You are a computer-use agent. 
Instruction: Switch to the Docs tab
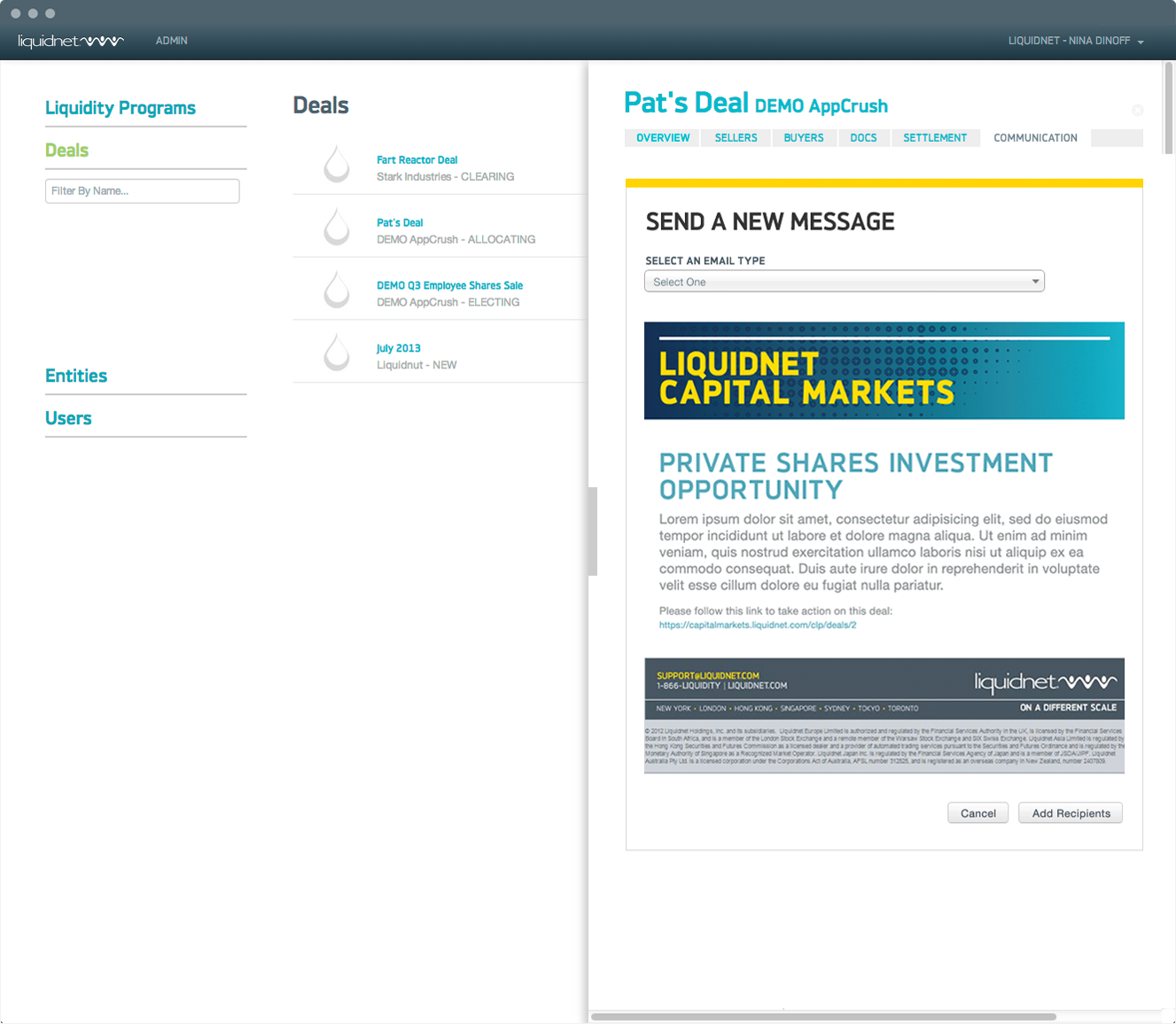tap(863, 138)
